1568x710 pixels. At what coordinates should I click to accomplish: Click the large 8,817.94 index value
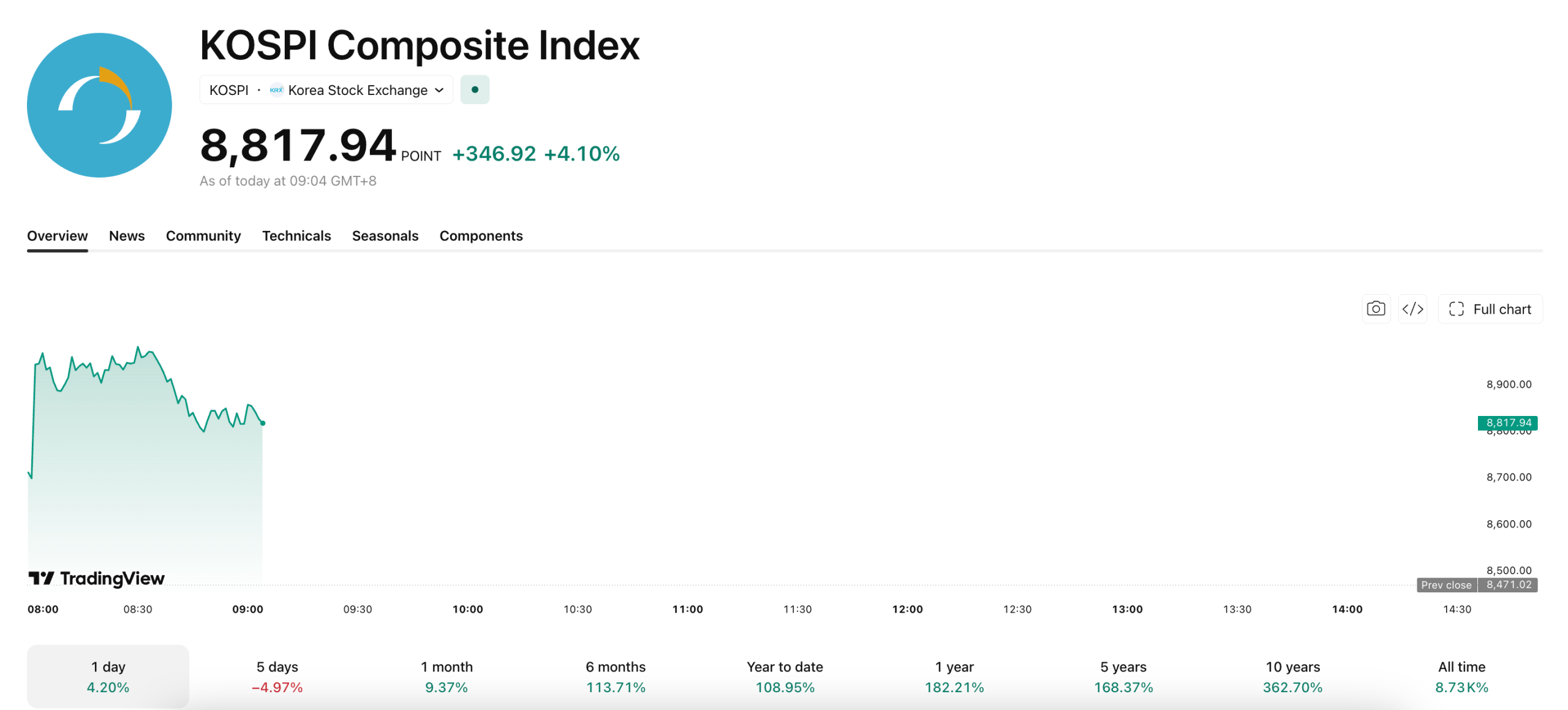coord(298,146)
